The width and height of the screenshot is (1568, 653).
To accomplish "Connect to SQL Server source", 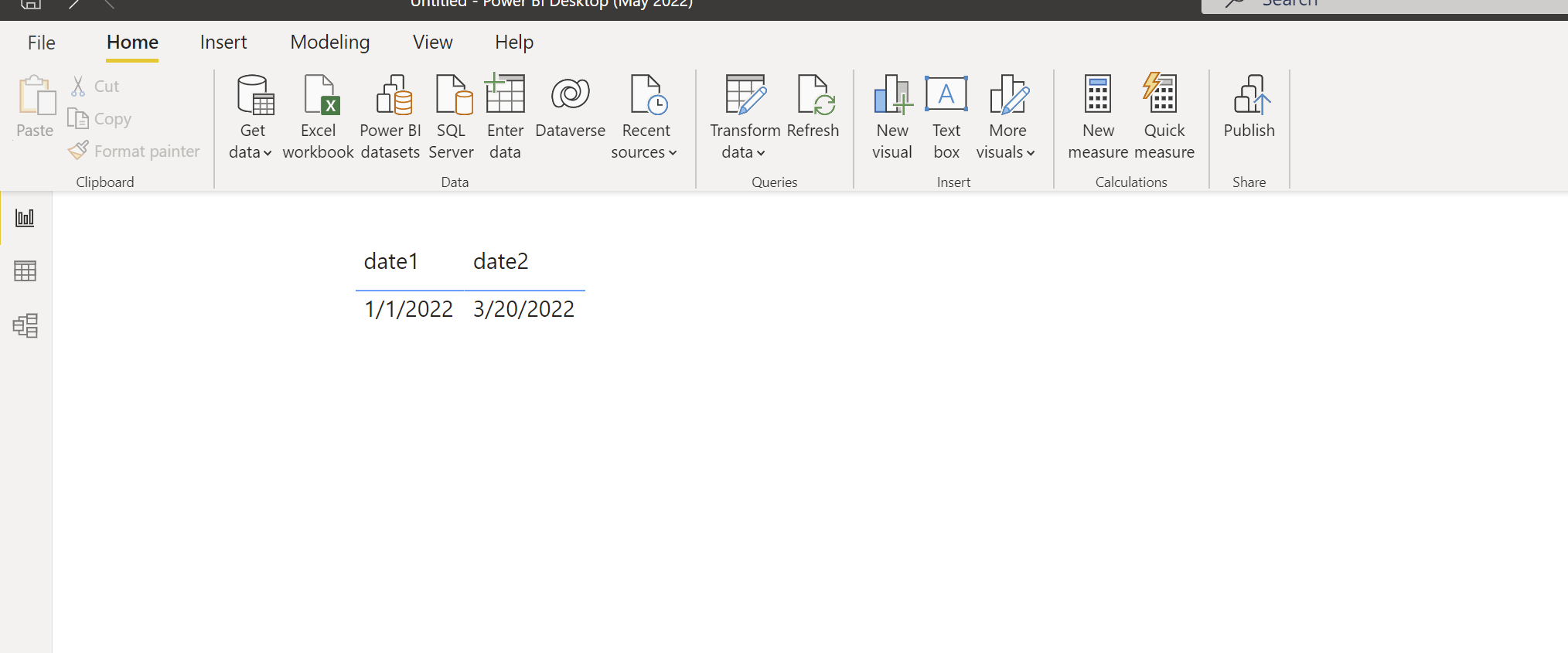I will [452, 117].
